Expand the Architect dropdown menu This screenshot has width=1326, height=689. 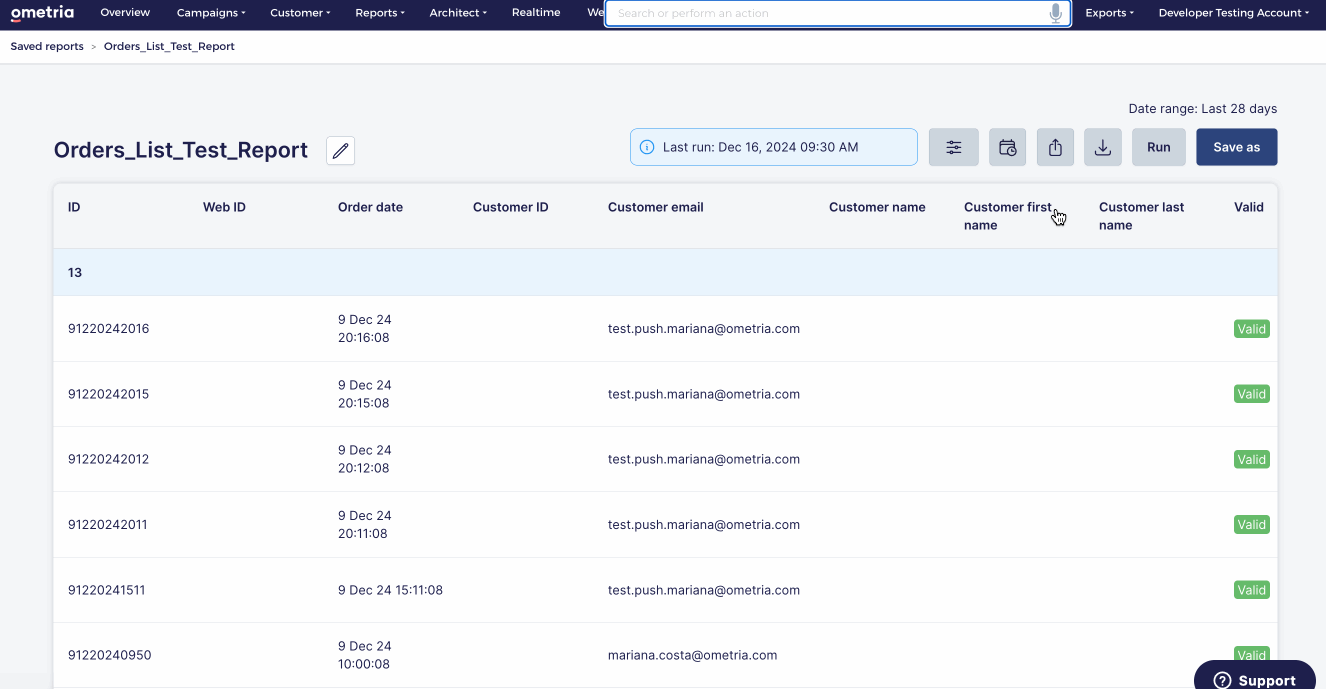click(x=458, y=13)
